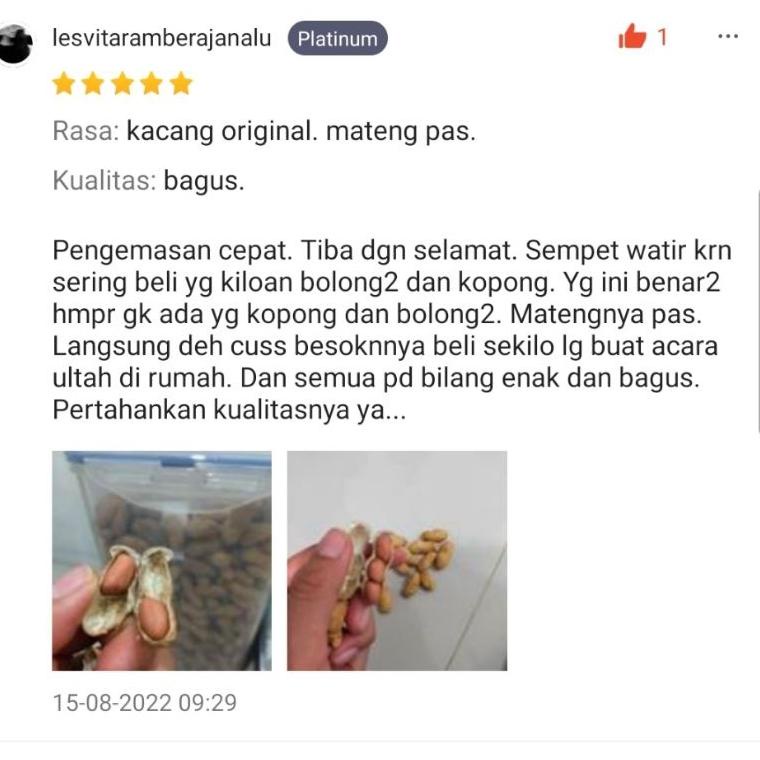Click the scrollbar on right edge
This screenshot has height=760, width=760.
click(x=758, y=310)
